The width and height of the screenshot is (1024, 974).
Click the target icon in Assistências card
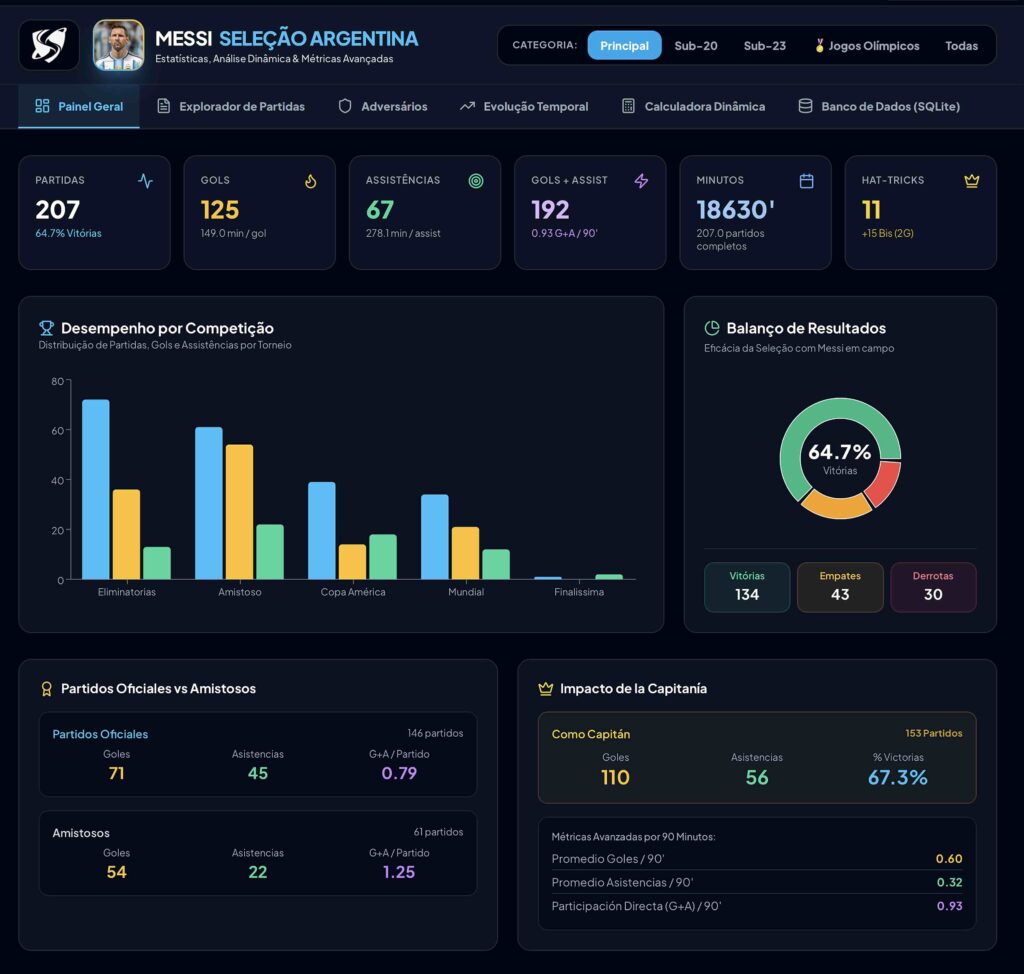[x=476, y=181]
